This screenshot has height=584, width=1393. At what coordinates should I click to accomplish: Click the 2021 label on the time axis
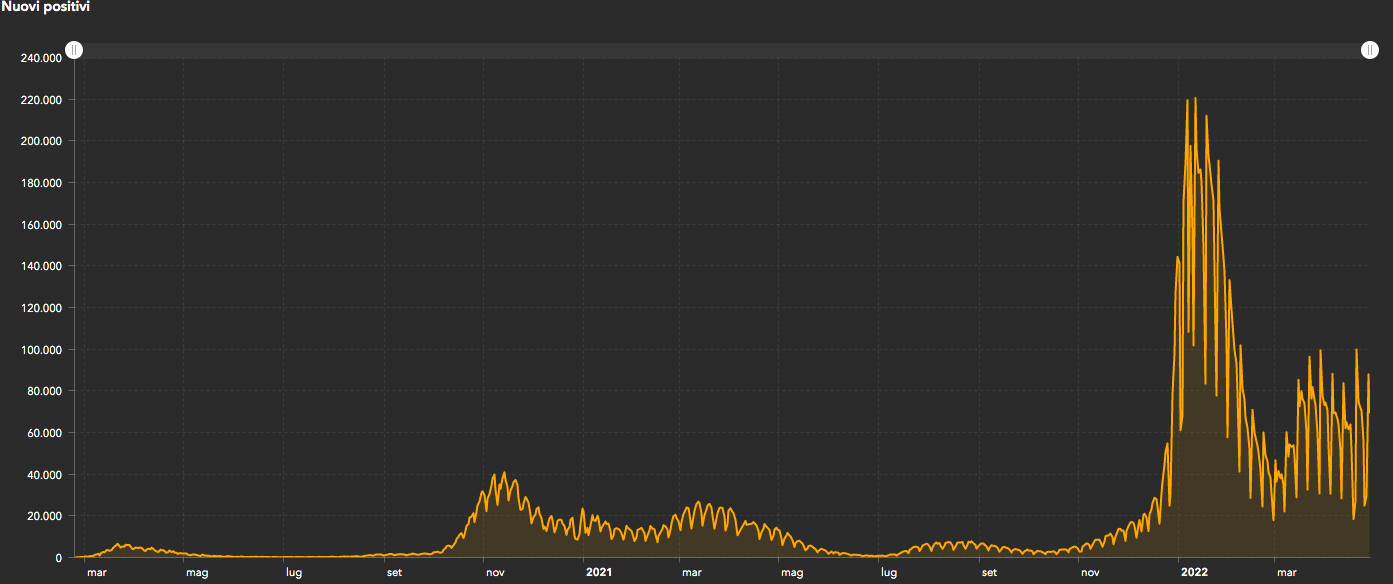click(x=598, y=573)
